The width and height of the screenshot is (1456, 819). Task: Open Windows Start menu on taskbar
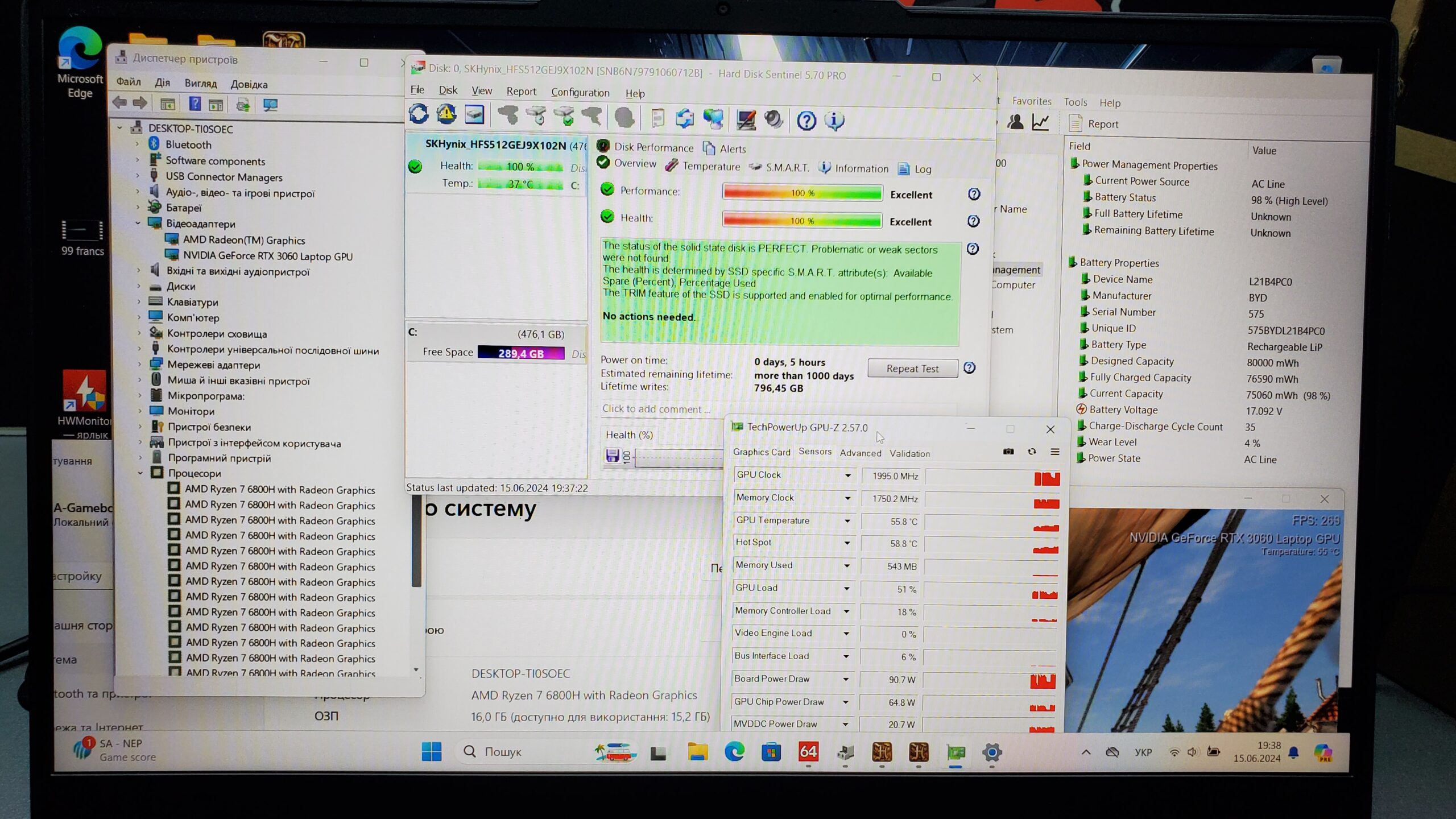coord(431,752)
